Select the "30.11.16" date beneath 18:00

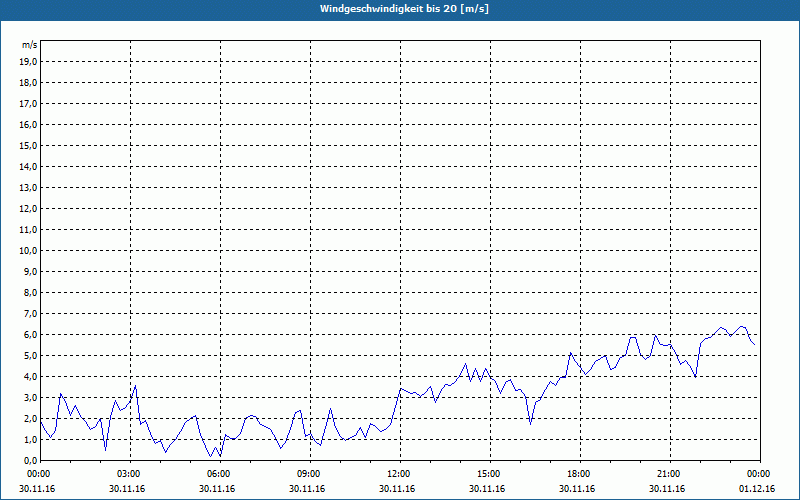577,489
